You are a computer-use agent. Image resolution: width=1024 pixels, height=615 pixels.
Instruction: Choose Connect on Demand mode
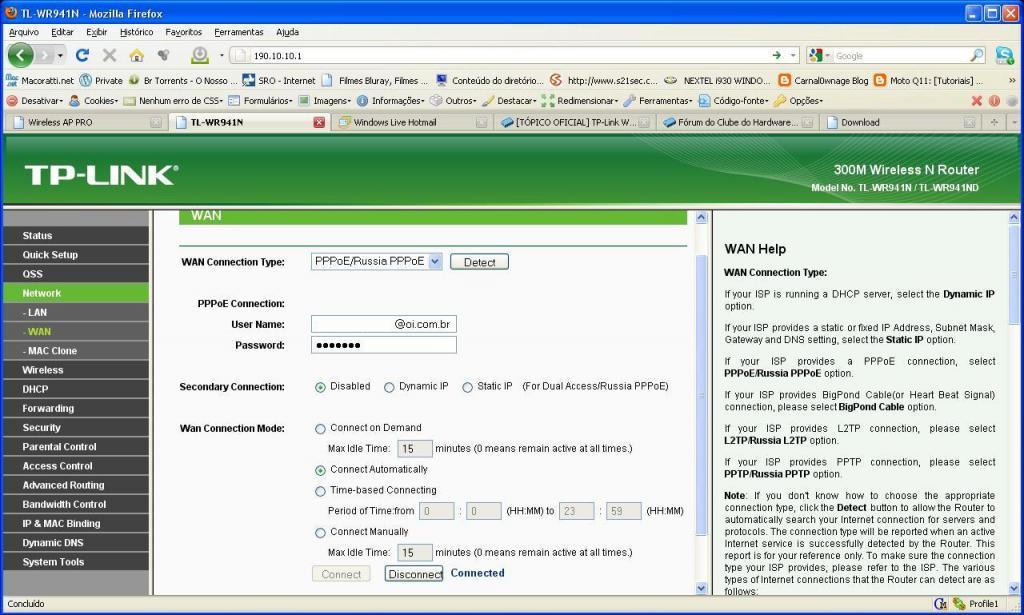[x=320, y=429]
